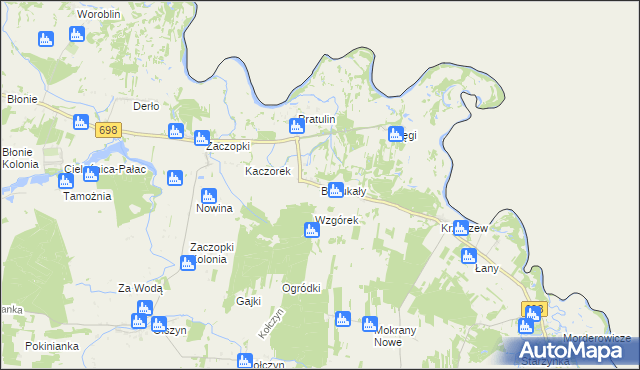Click the diagonal Kołczyn road label
Image resolution: width=640 pixels, height=370 pixels.
pos(271,323)
